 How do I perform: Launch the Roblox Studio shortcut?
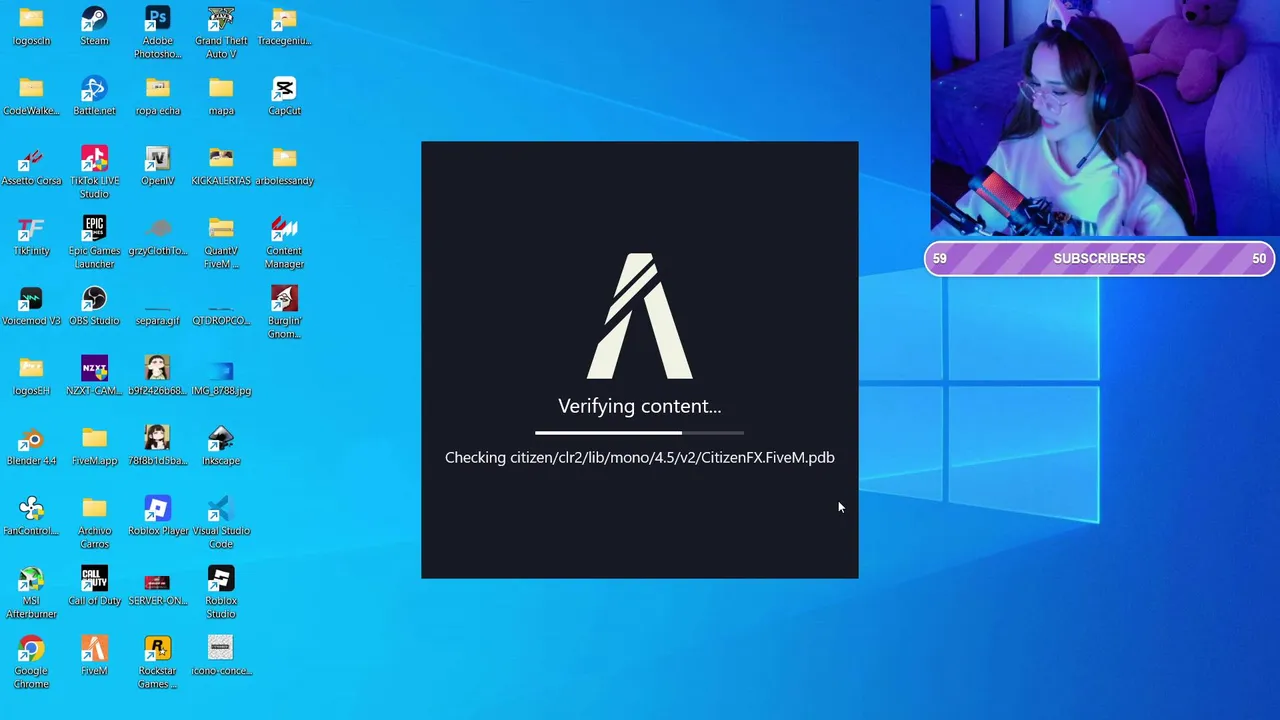[x=221, y=593]
